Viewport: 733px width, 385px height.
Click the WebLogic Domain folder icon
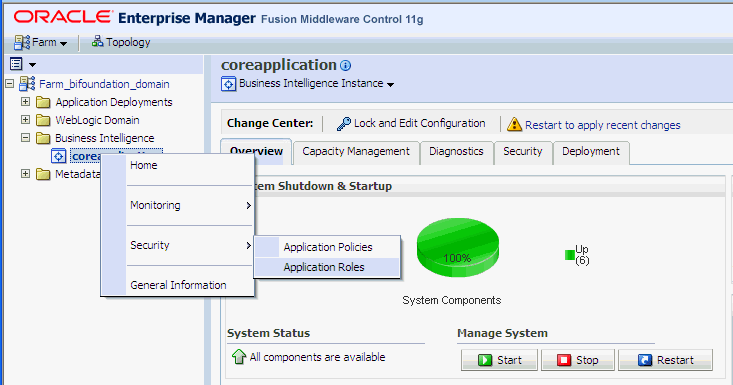(x=43, y=120)
